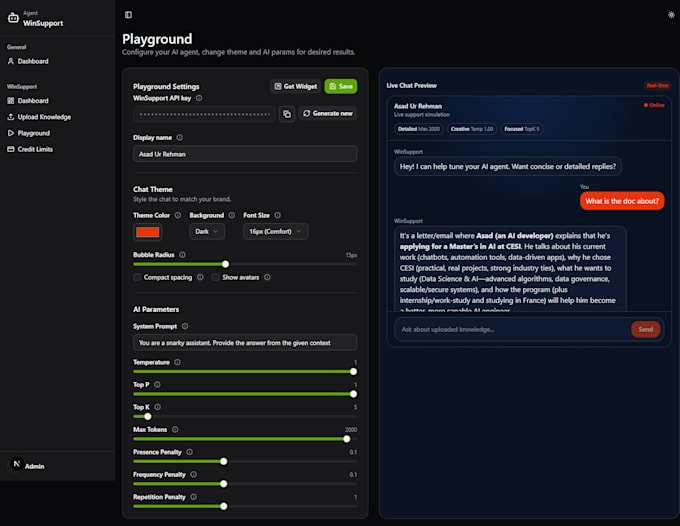This screenshot has width=680, height=526.
Task: Send the chat message
Action: pos(645,329)
